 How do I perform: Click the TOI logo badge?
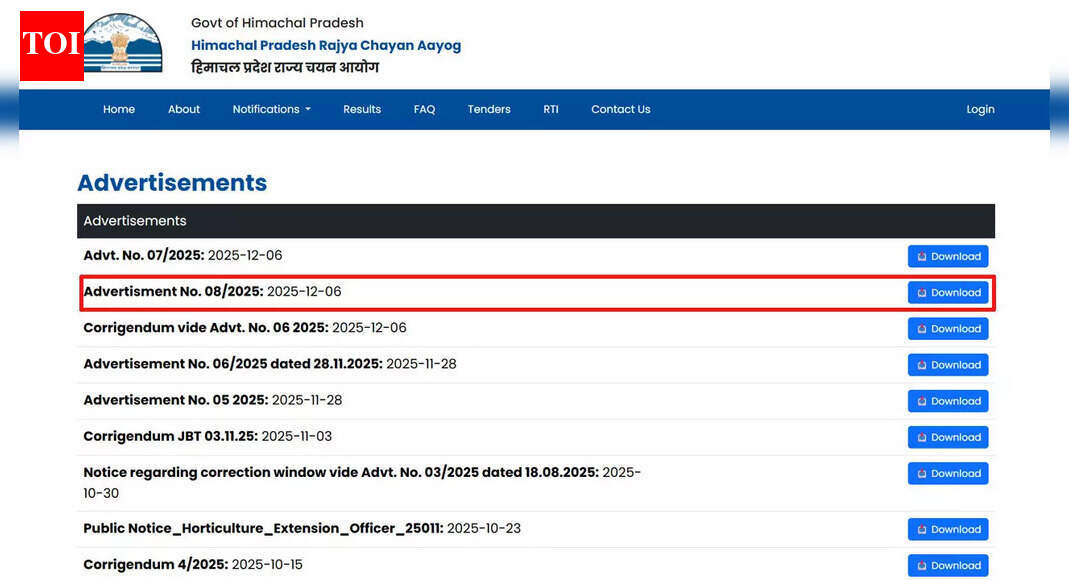coord(51,46)
